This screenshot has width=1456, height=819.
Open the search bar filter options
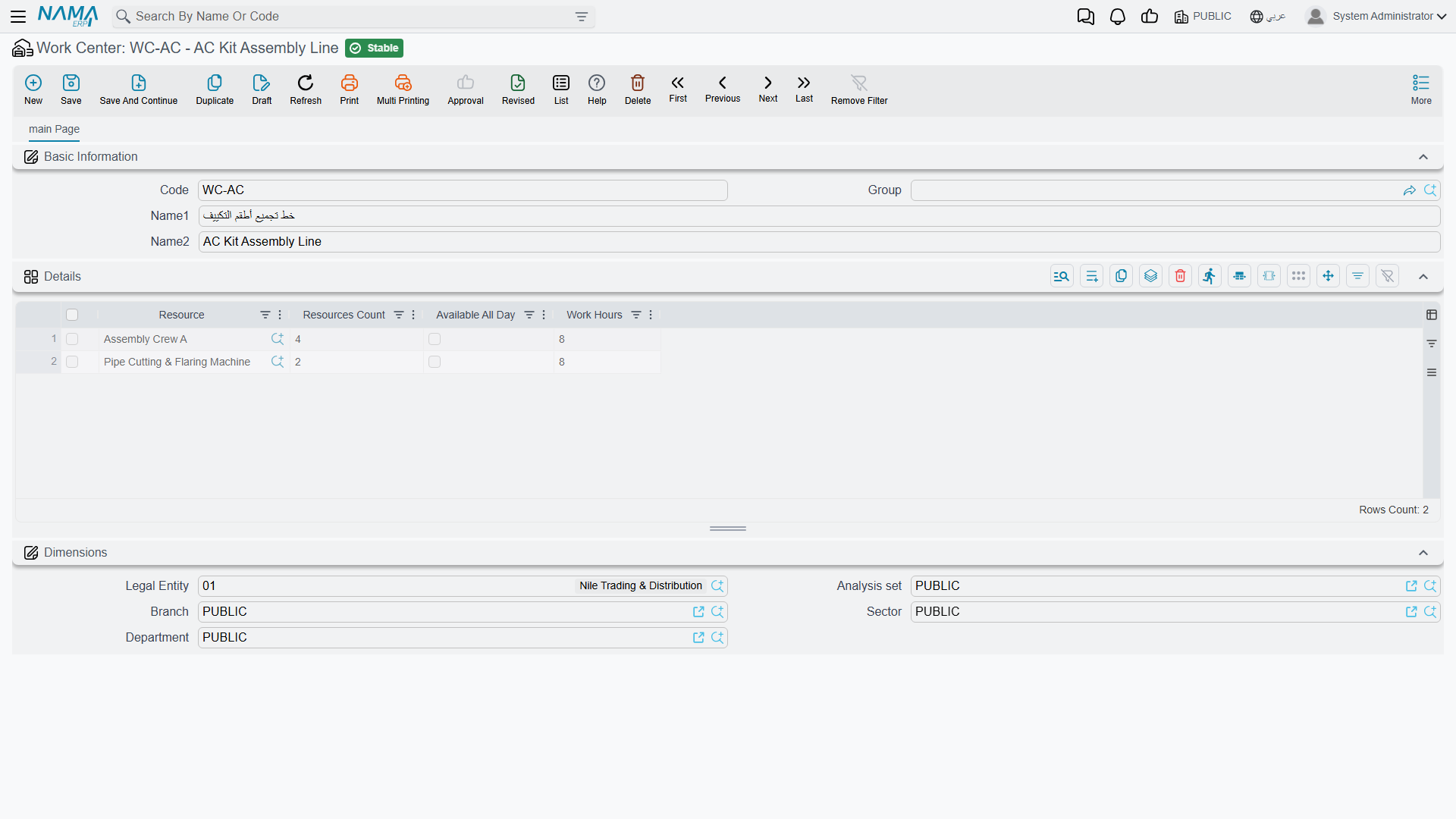tap(582, 17)
